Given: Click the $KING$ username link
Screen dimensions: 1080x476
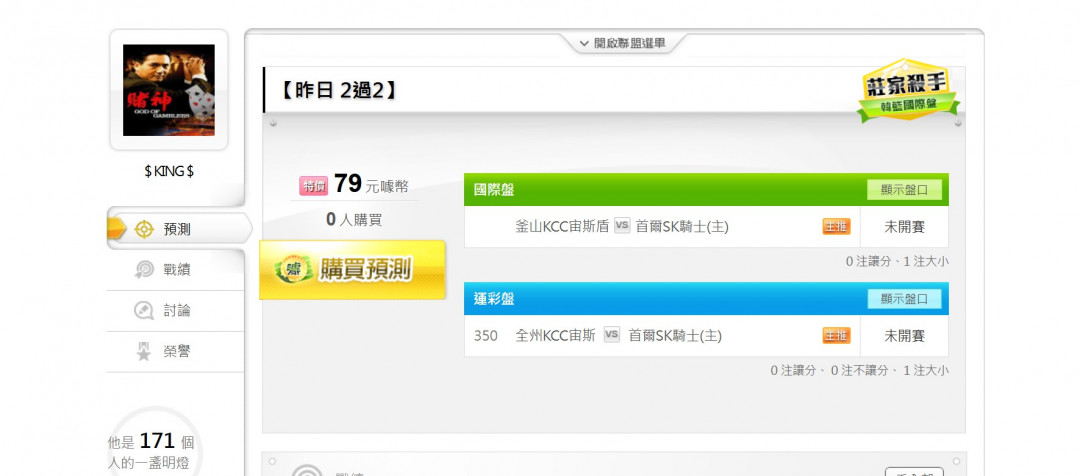Looking at the screenshot, I should (169, 172).
